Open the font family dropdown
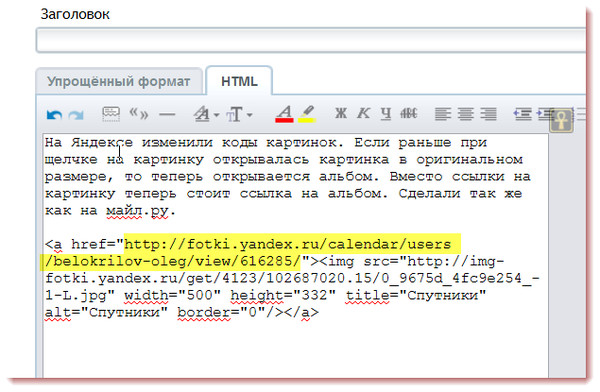Viewport: 600px width, 392px height. click(x=206, y=114)
